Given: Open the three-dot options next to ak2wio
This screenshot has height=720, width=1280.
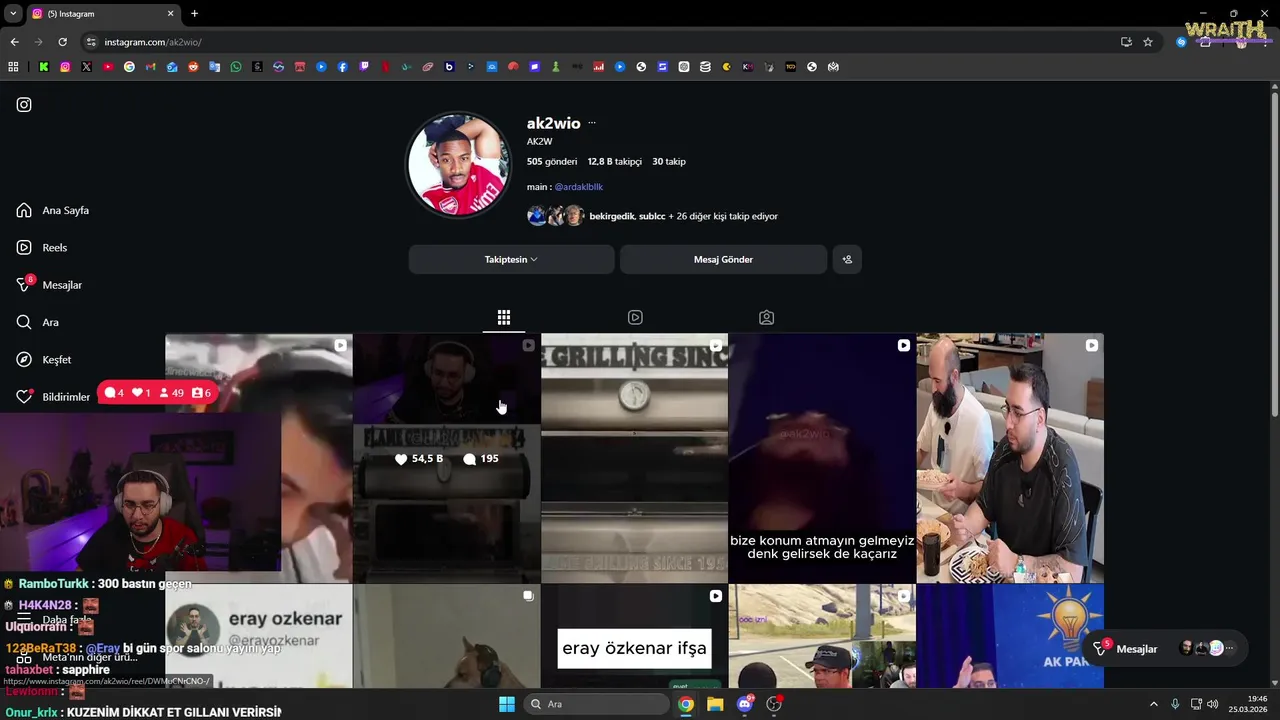Looking at the screenshot, I should coord(592,123).
